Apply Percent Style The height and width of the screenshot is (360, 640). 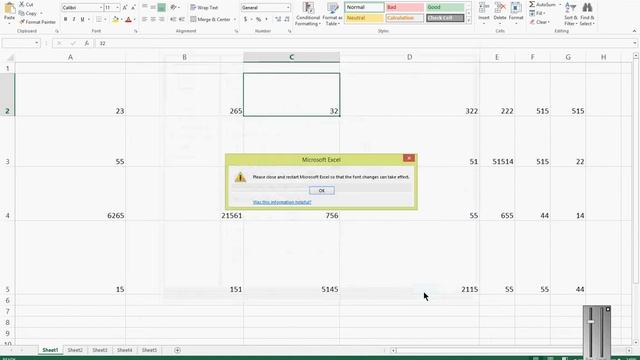pyautogui.click(x=258, y=19)
